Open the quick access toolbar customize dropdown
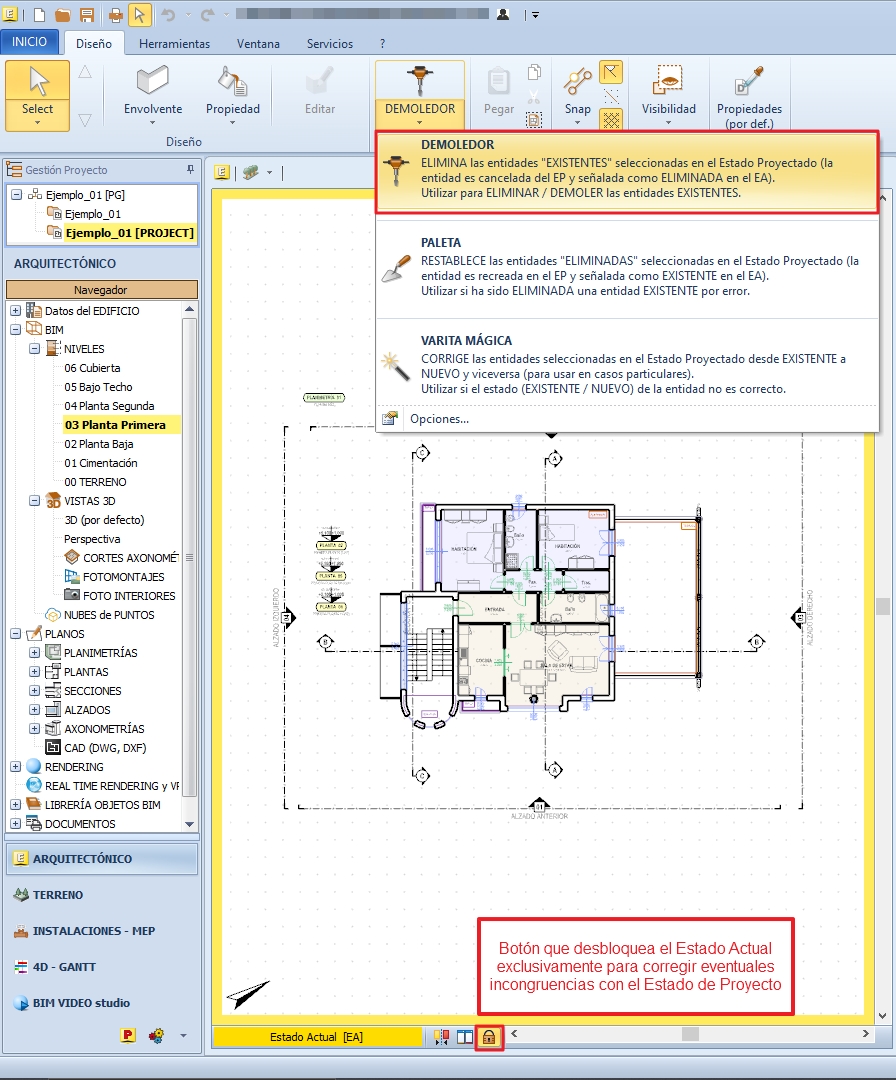 tap(535, 14)
